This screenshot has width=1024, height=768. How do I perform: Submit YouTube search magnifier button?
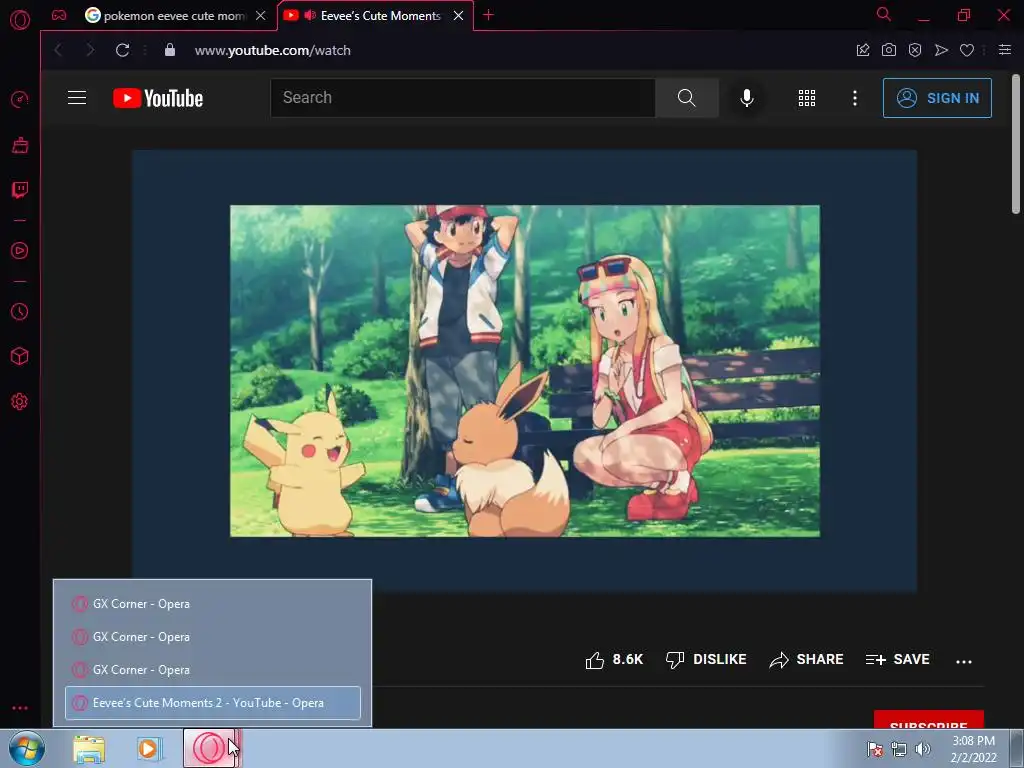pyautogui.click(x=686, y=98)
